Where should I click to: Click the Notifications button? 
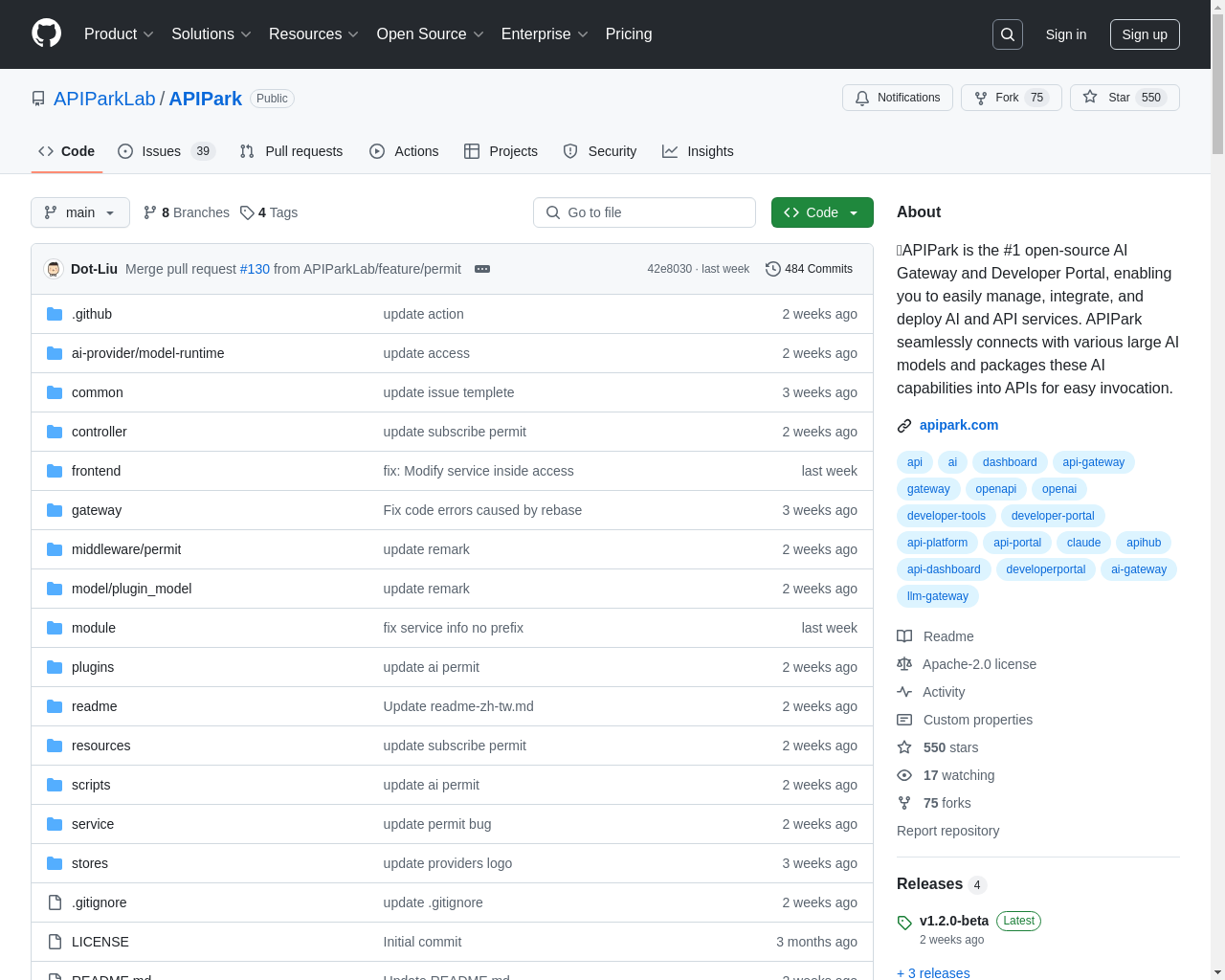pos(898,98)
